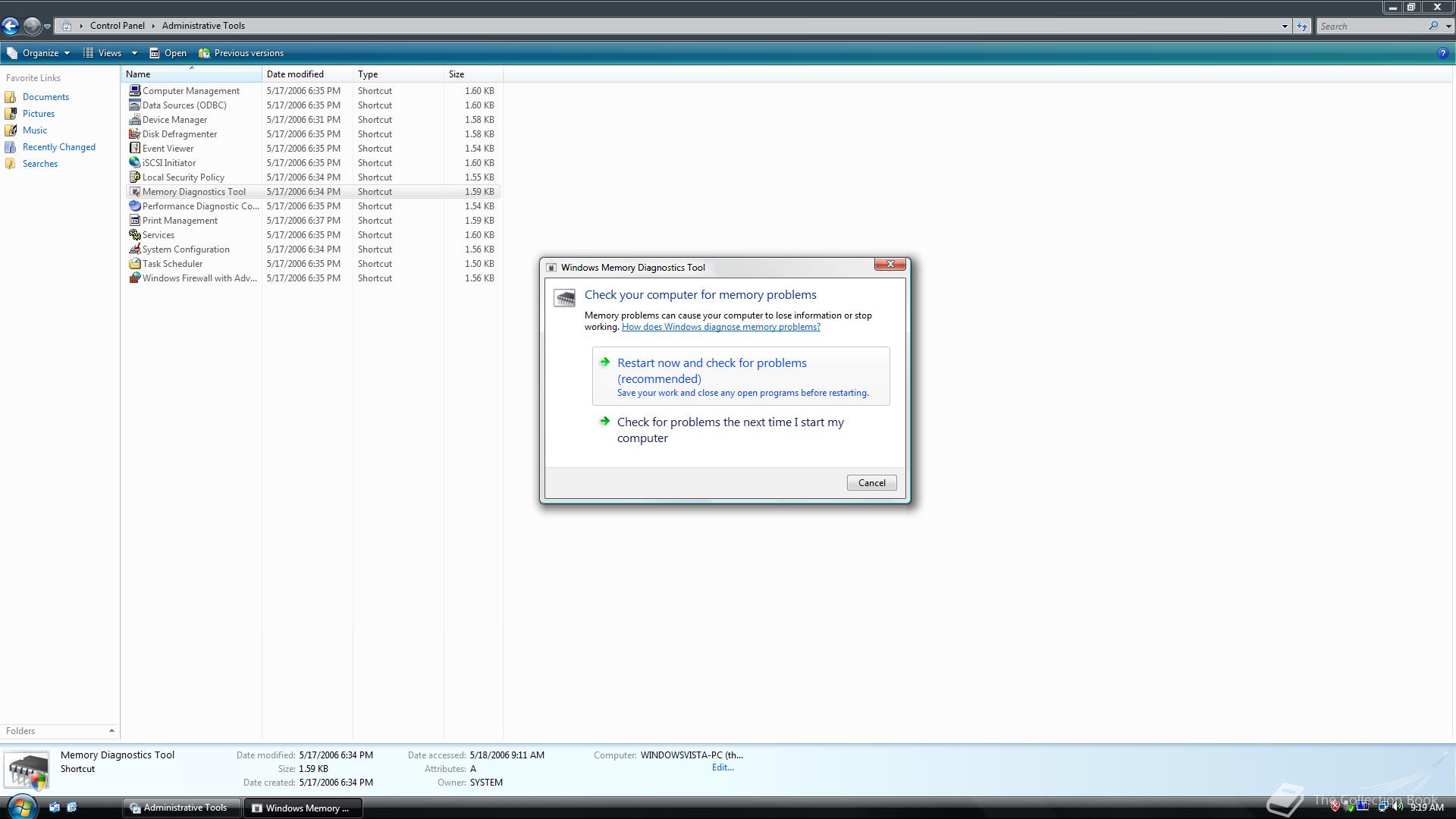Screen dimensions: 1456x819
Task: Click the Music favorite link icon
Action: click(11, 130)
